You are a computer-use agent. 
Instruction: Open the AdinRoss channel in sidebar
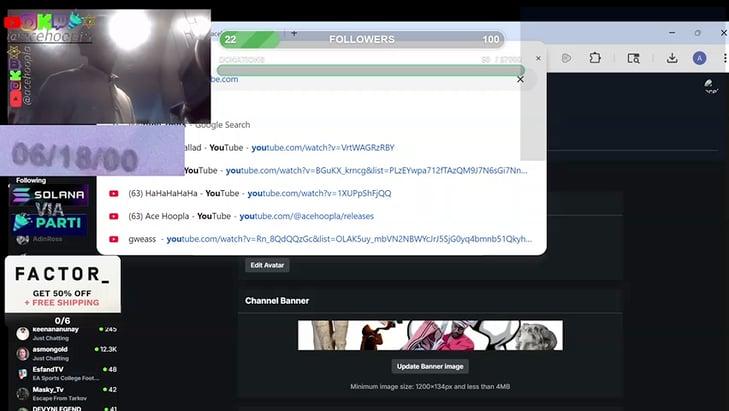(47, 239)
